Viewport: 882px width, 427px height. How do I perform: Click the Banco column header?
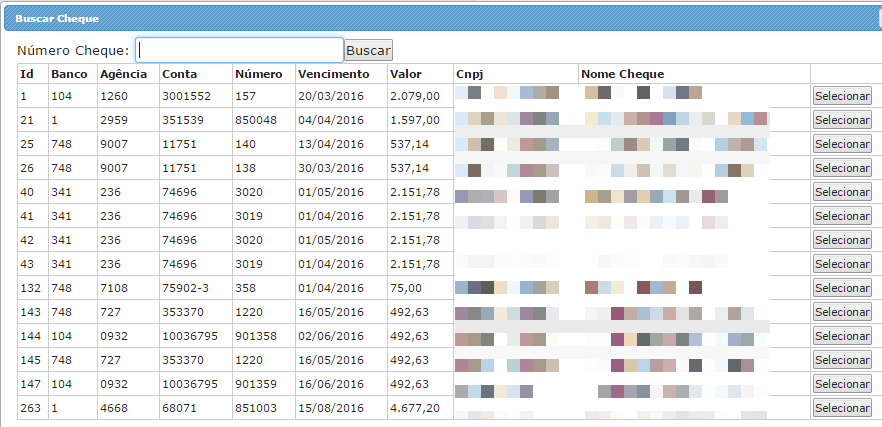[x=69, y=74]
